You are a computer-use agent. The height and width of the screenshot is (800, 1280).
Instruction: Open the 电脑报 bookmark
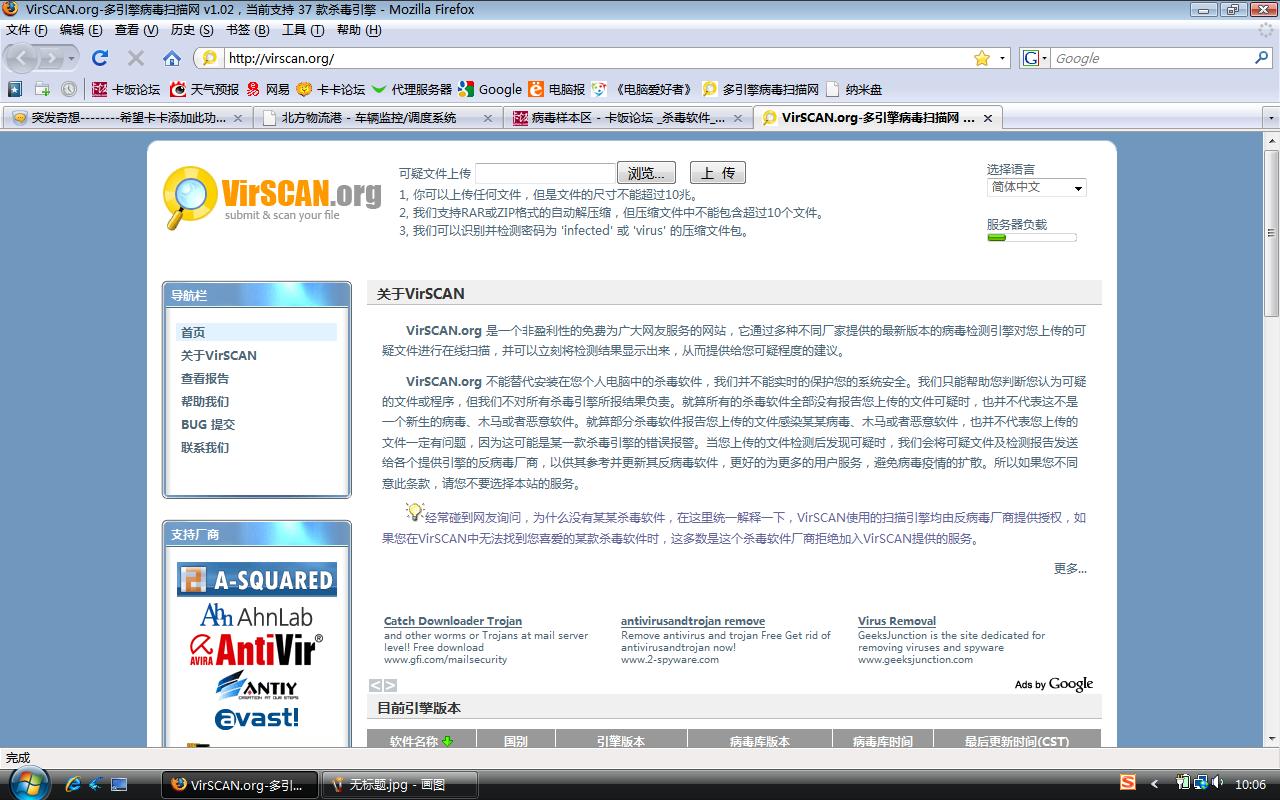557,89
